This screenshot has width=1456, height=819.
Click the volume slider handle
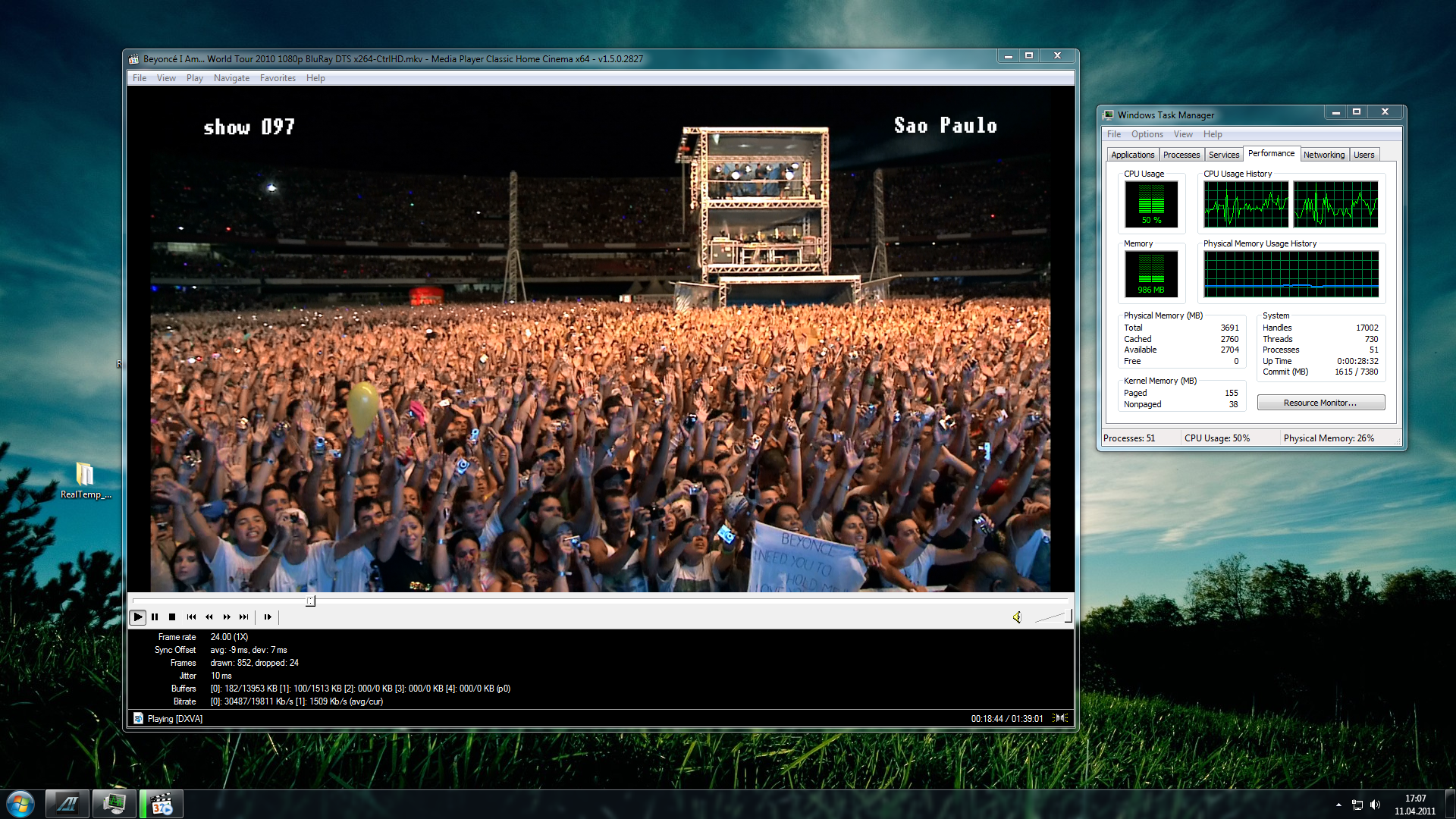pyautogui.click(x=1068, y=617)
